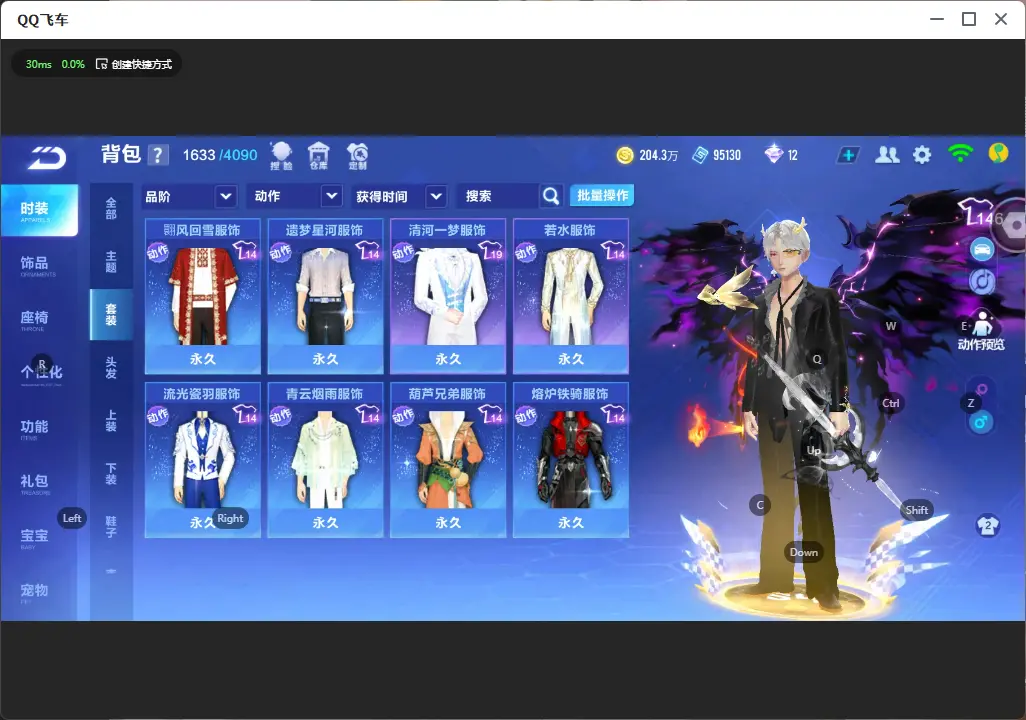This screenshot has width=1026, height=720.
Task: Open 动作预览 action preview
Action: (x=981, y=331)
